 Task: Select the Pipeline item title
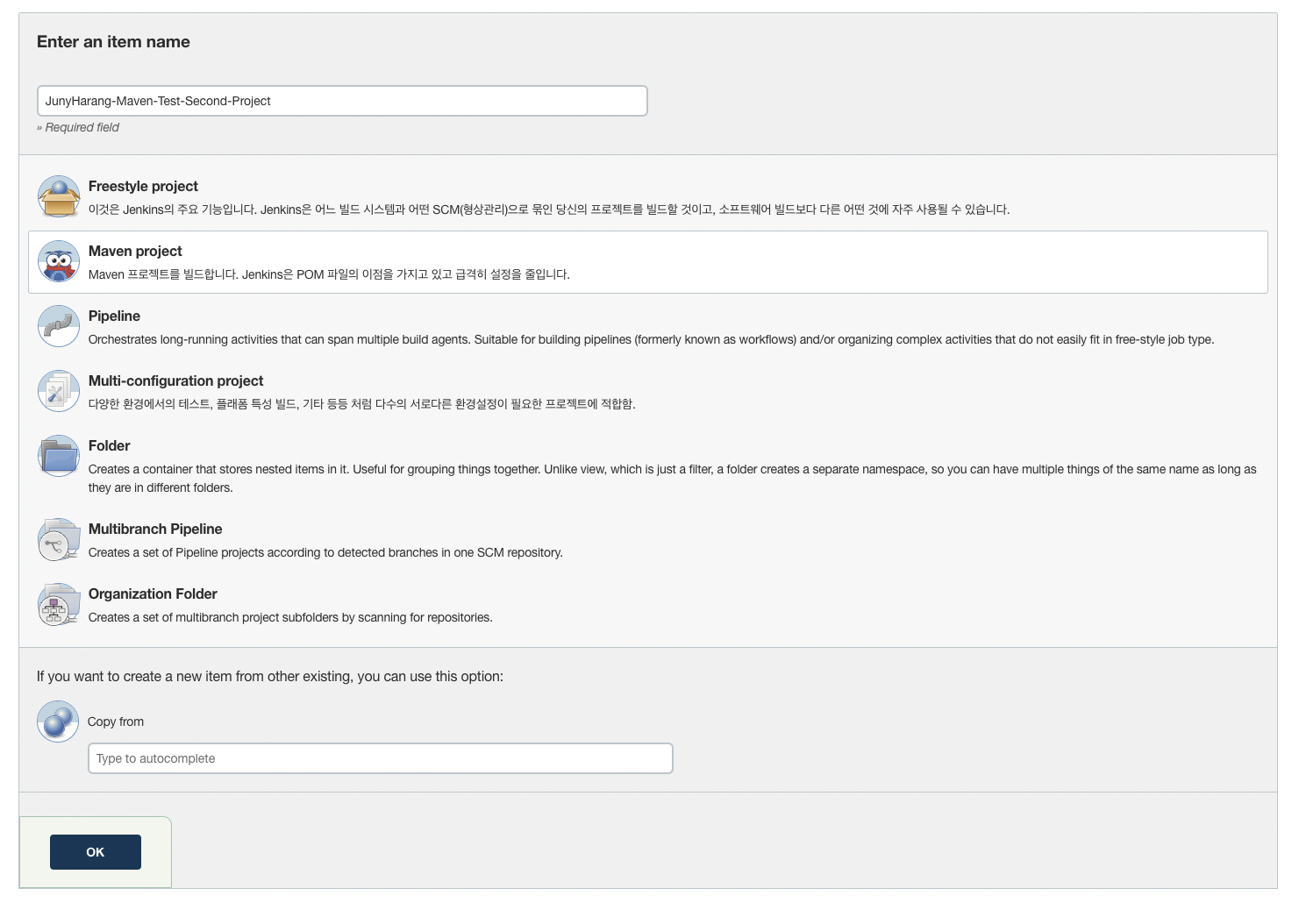[114, 316]
